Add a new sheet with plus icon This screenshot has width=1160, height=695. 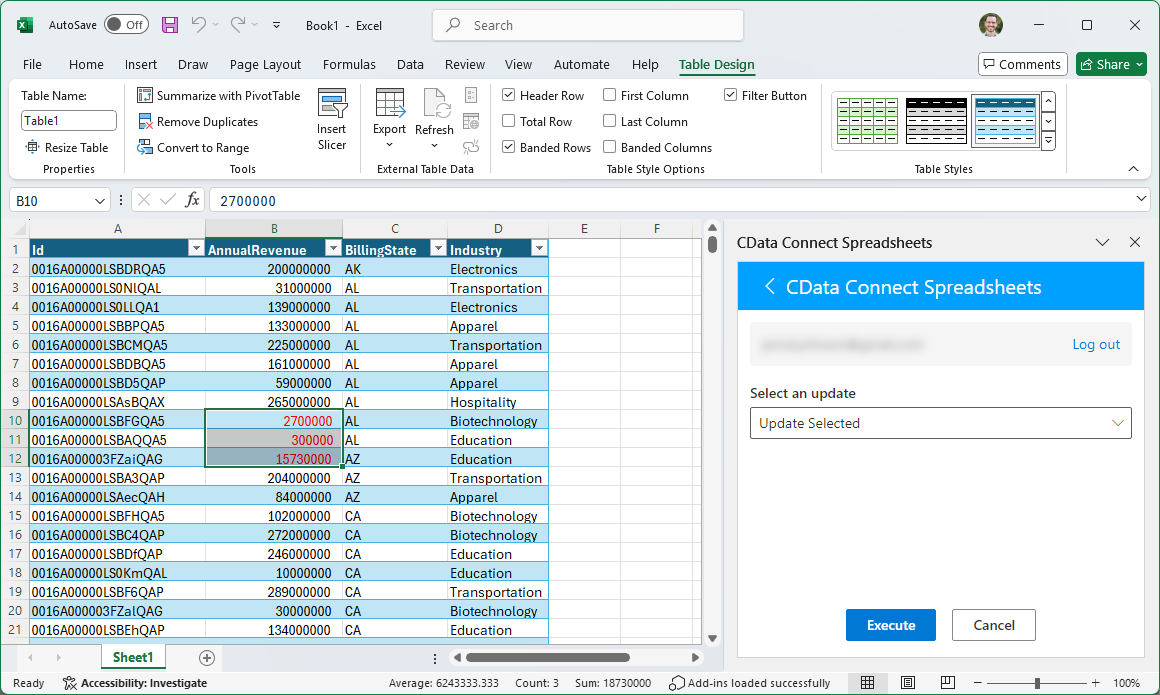(207, 658)
